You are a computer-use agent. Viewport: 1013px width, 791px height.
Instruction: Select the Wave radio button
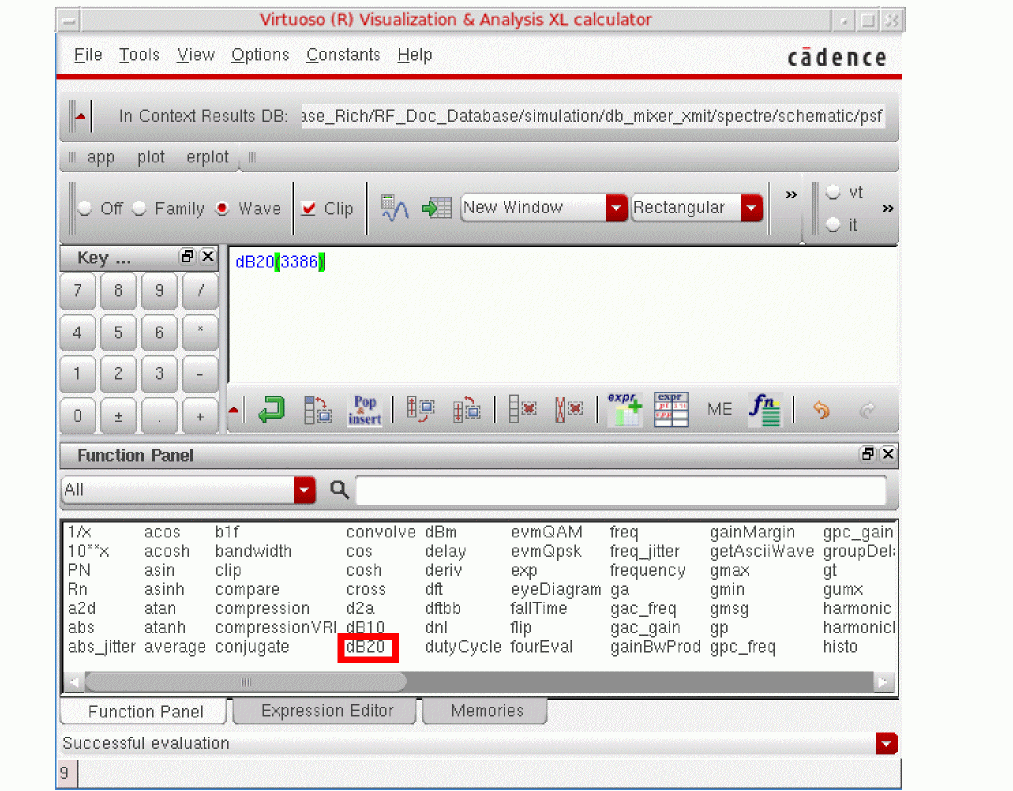pos(222,209)
